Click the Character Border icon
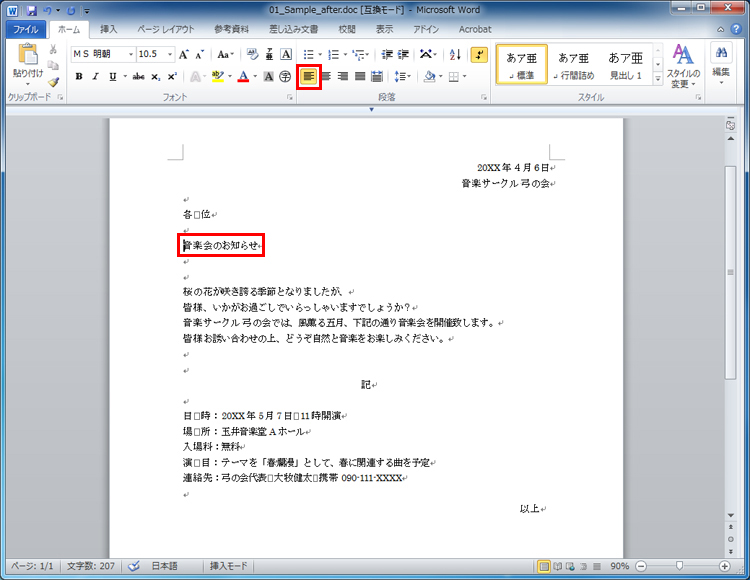 tap(286, 55)
